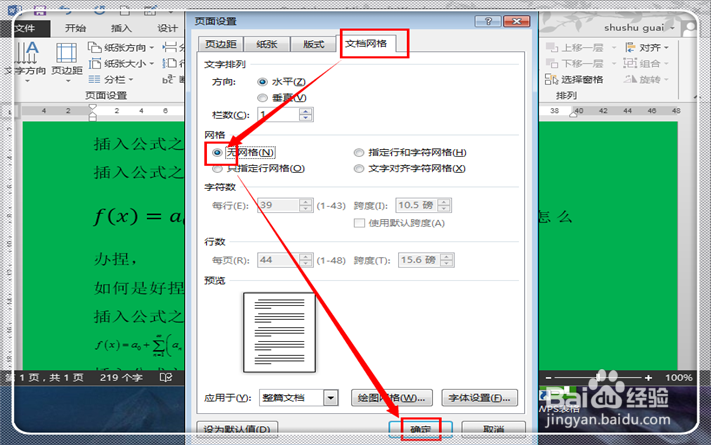Click the page preview thumbnail
The image size is (711, 445).
[x=279, y=333]
